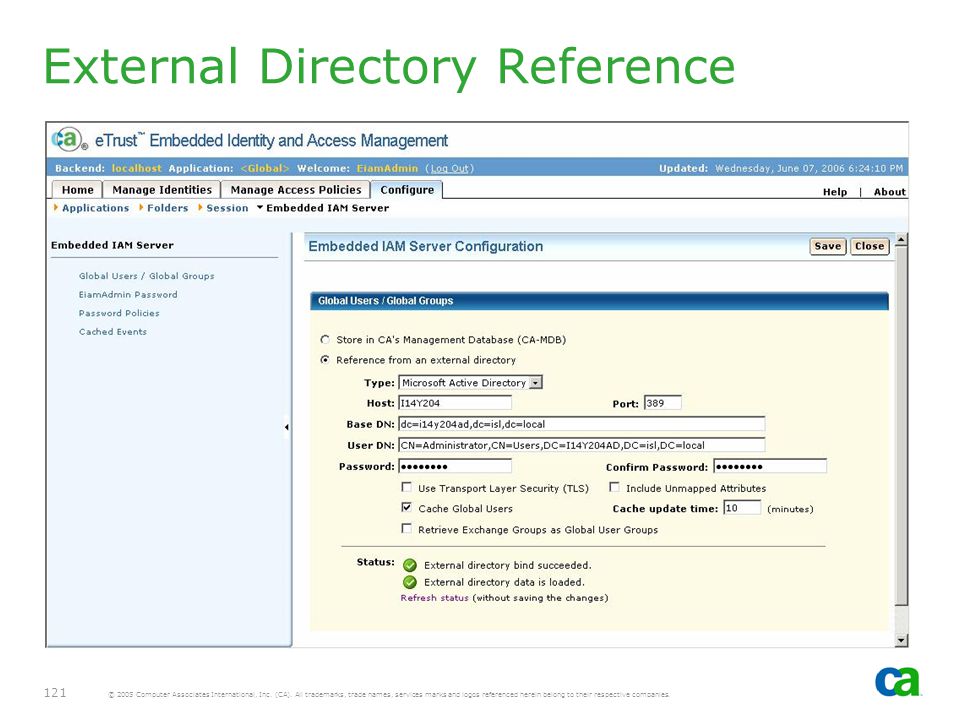Screen dimensions: 960x720
Task: Open the About link
Action: [x=890, y=192]
